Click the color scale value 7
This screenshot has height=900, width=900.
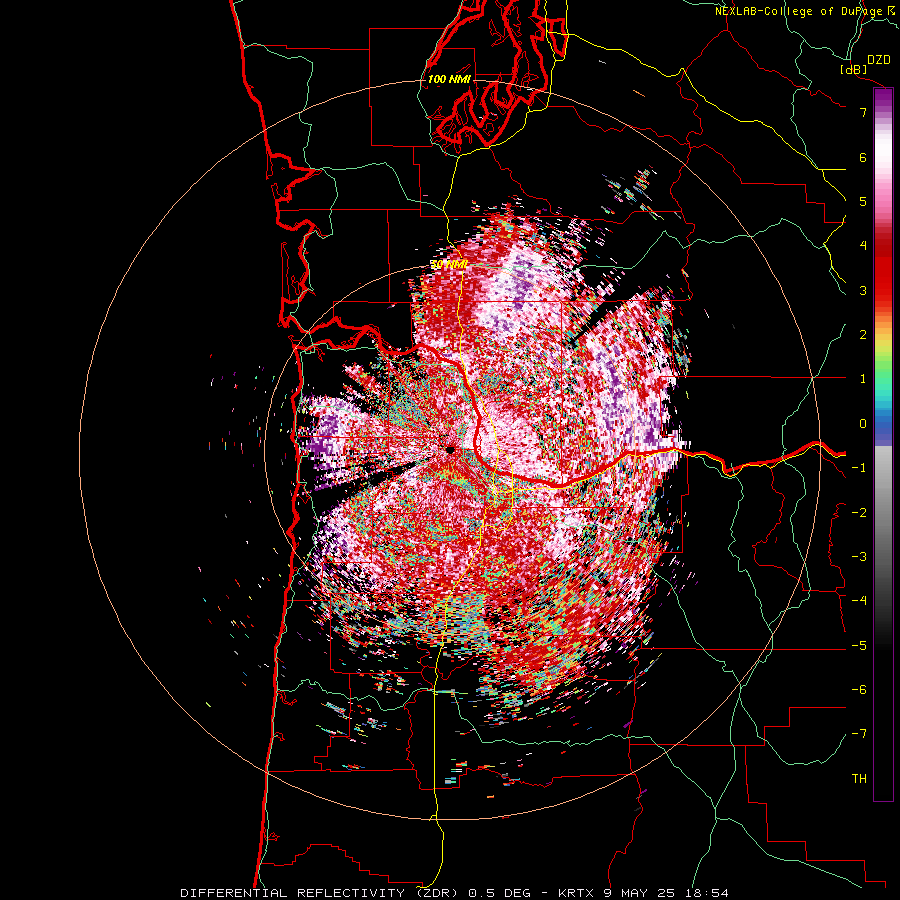click(863, 112)
